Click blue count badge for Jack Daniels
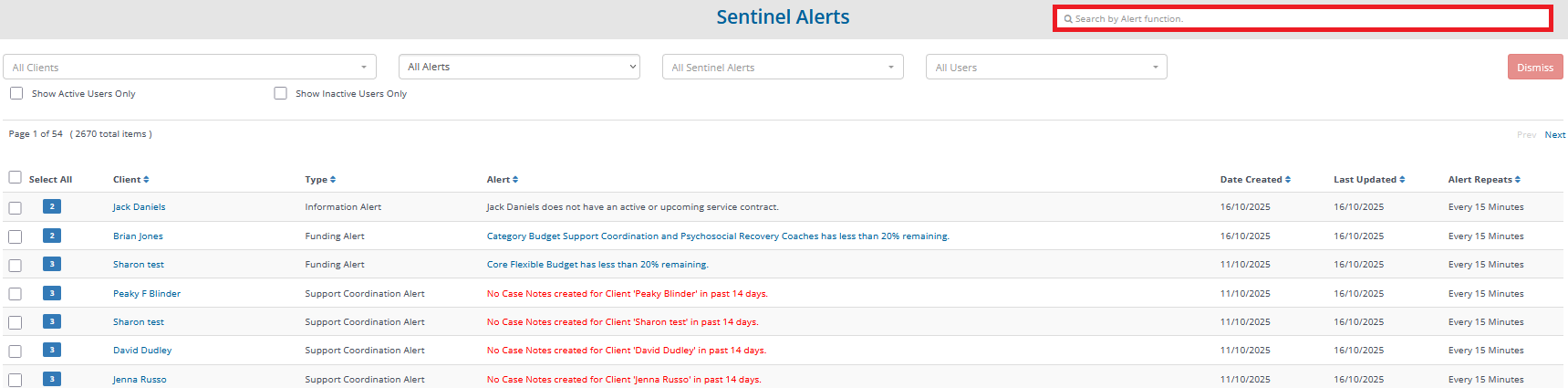This screenshot has height=388, width=1568. (52, 206)
